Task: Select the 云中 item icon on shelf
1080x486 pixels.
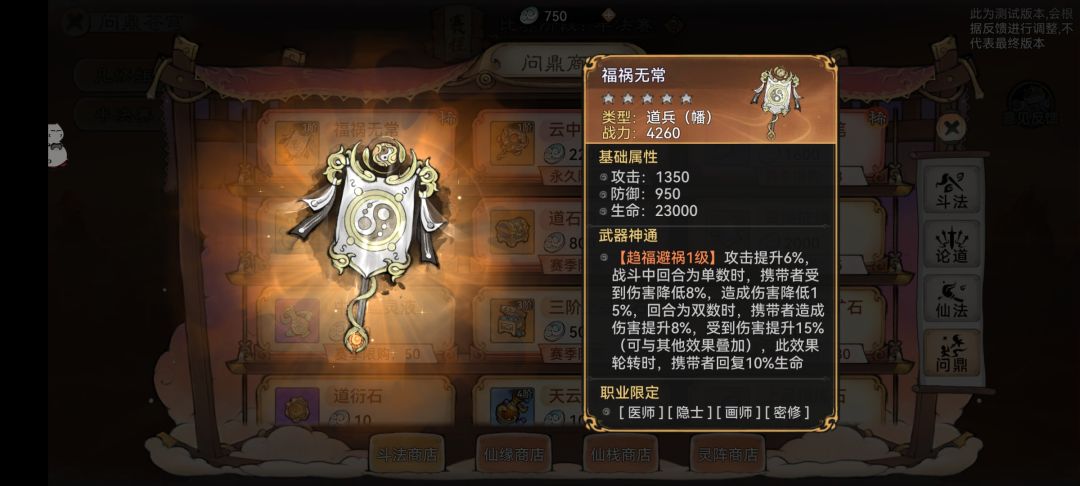Action: [x=512, y=143]
